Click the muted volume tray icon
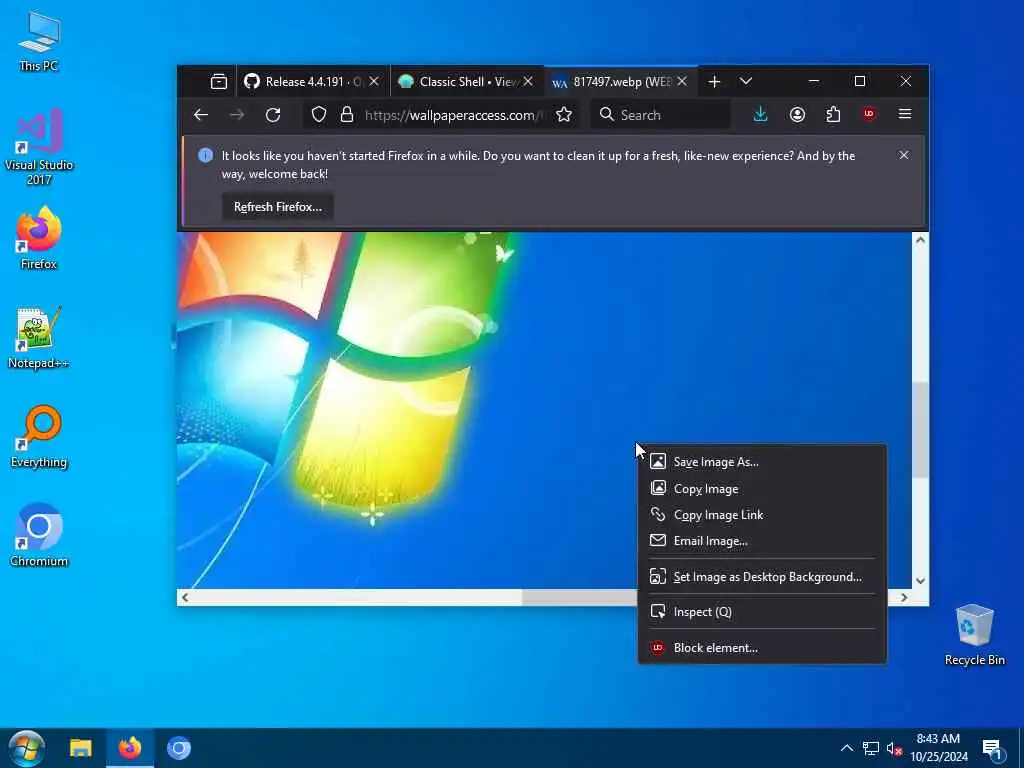The image size is (1024, 768). 894,748
